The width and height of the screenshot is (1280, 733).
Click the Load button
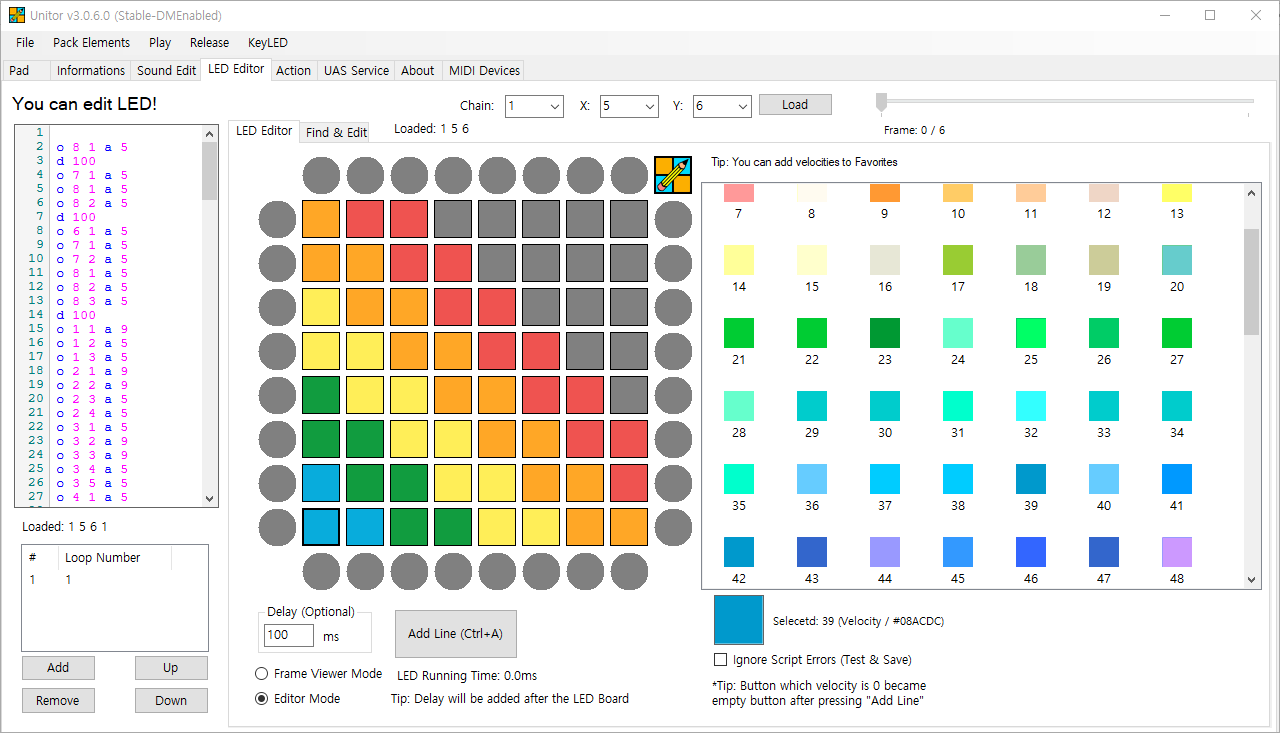click(x=795, y=105)
